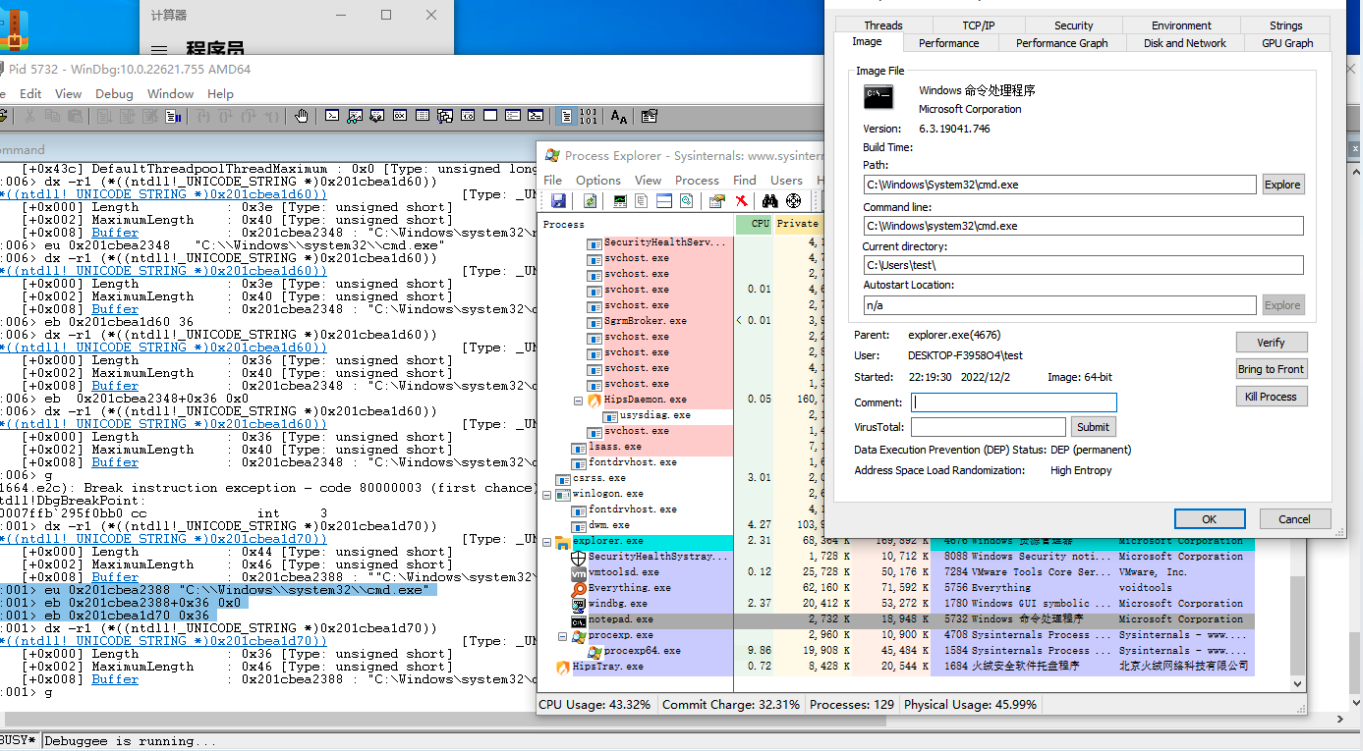1363x751 pixels.
Task: Click the Font (AA) icon in WinDbg toolbar
Action: (619, 116)
